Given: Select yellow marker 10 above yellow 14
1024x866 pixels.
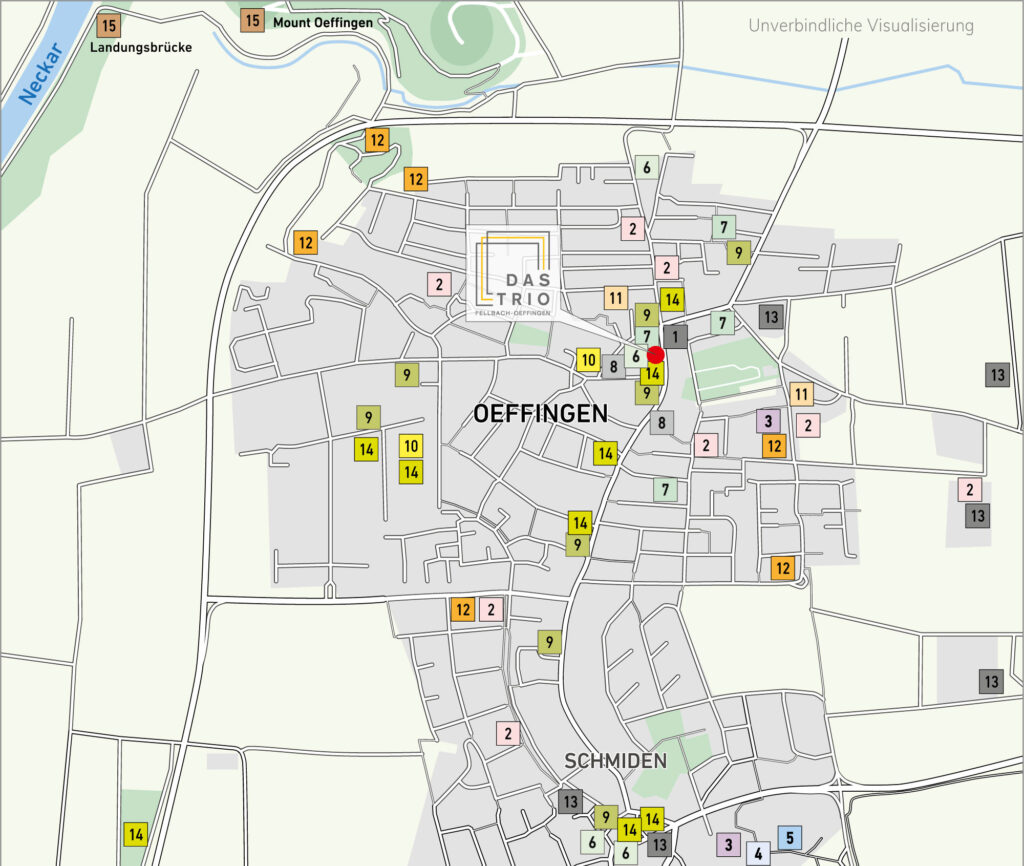Looking at the screenshot, I should click(411, 446).
